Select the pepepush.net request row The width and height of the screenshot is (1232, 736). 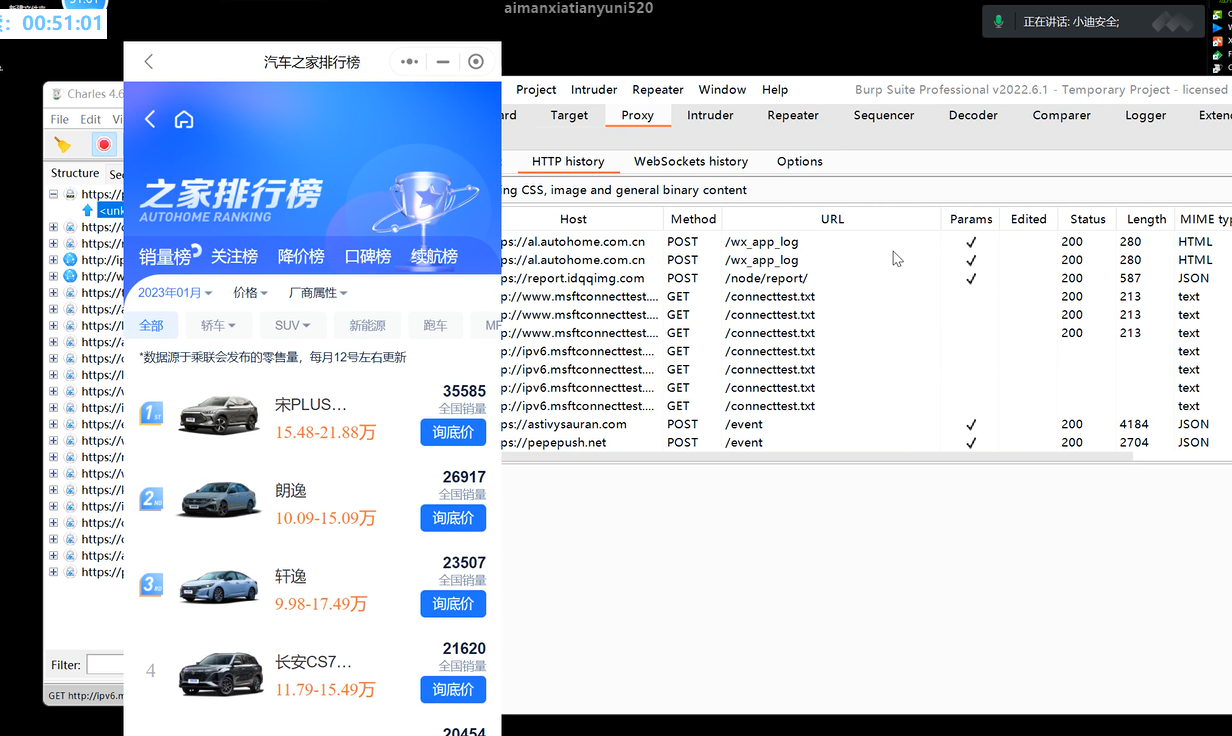pos(866,442)
